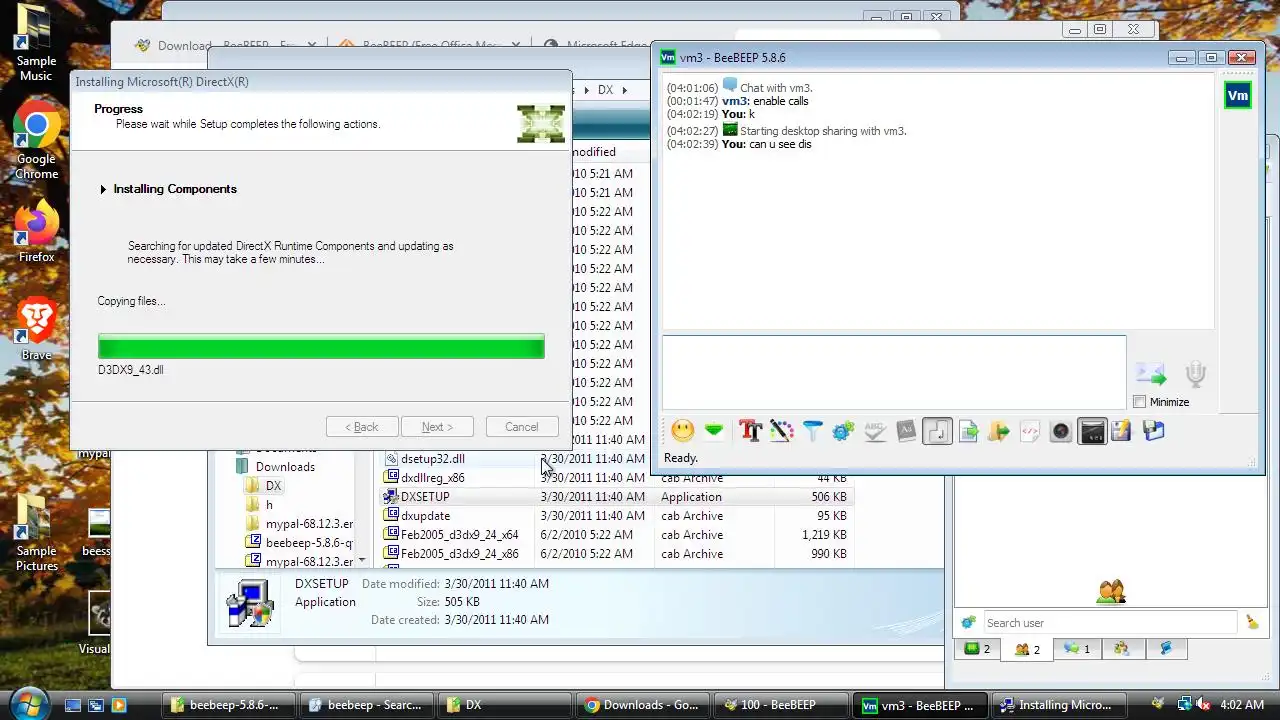Click the broom clear search icon
1280x720 pixels.
(1252, 622)
